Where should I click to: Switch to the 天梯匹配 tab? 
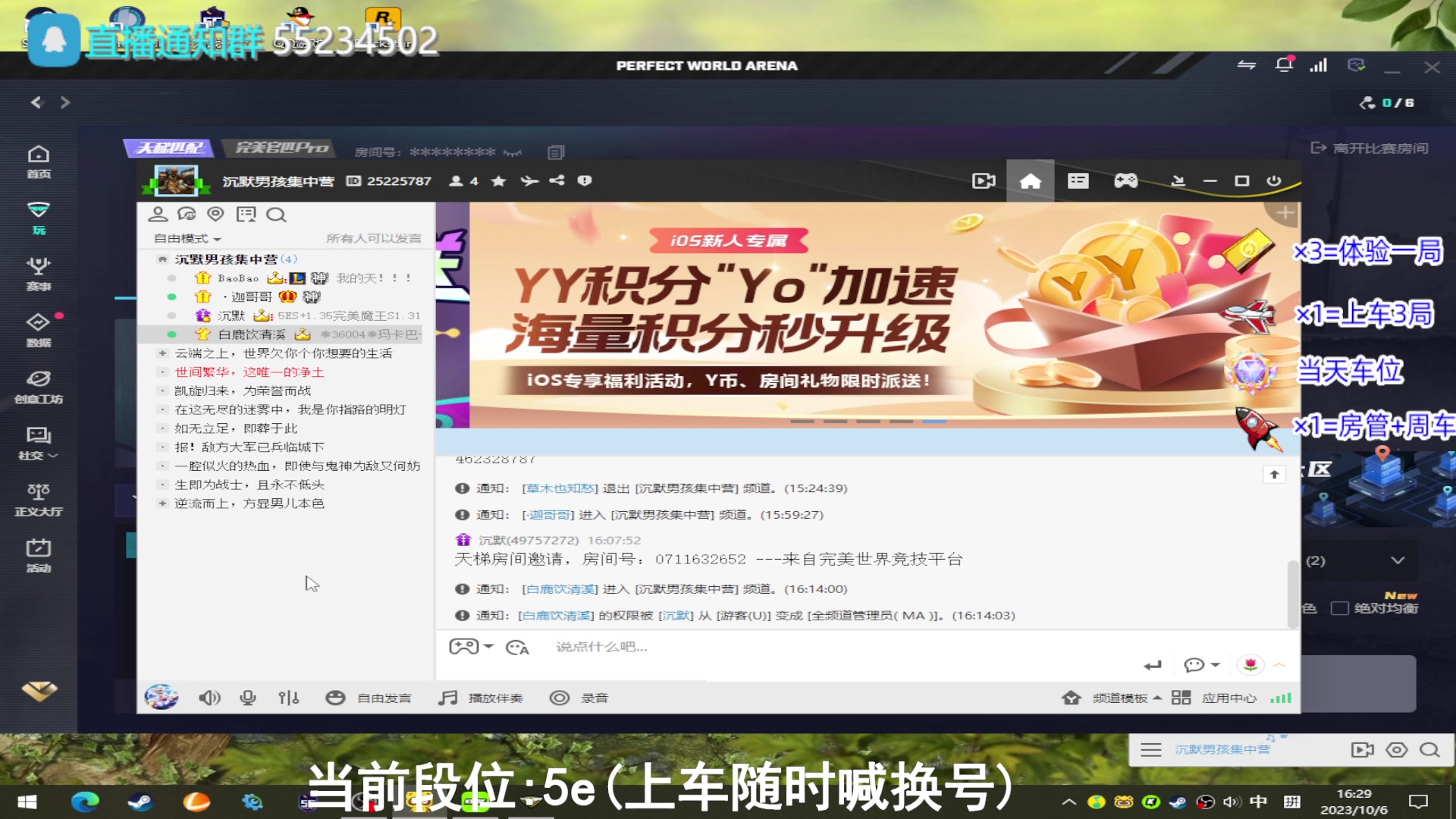[x=170, y=148]
